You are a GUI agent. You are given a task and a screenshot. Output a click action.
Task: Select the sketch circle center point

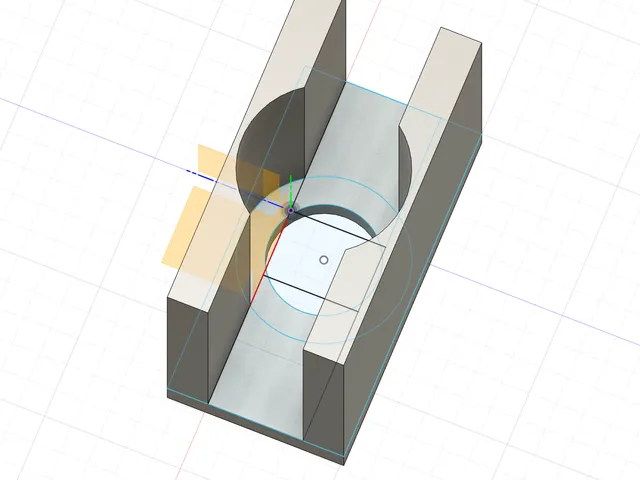(324, 260)
